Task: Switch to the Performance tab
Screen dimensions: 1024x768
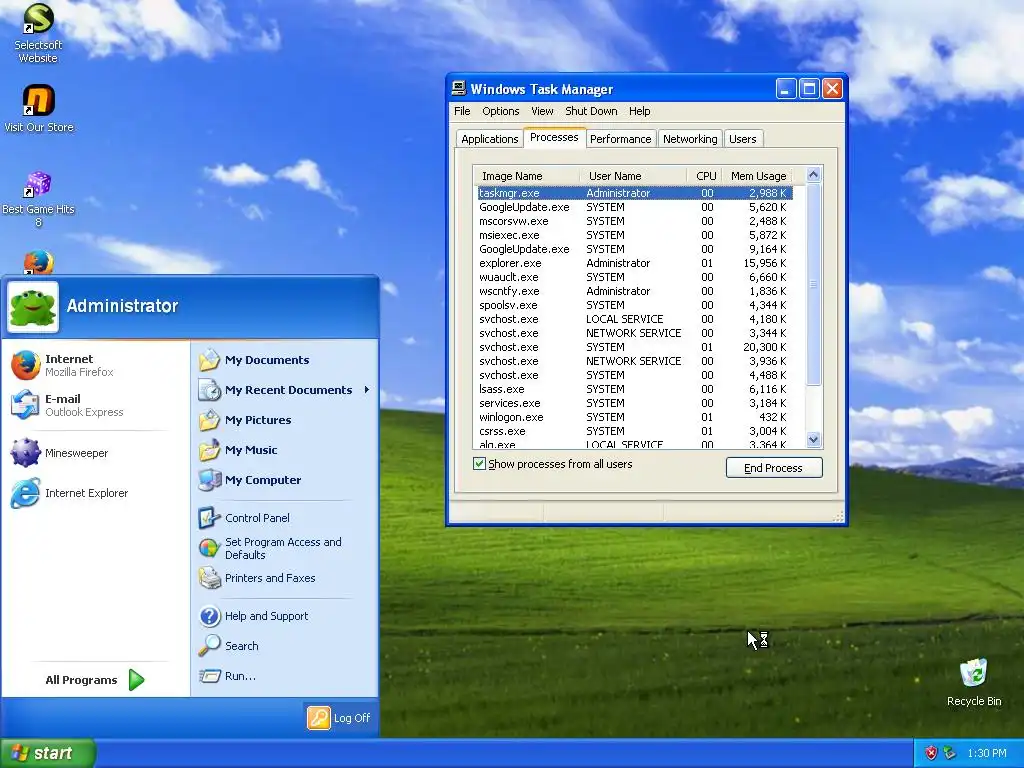Action: 620,138
